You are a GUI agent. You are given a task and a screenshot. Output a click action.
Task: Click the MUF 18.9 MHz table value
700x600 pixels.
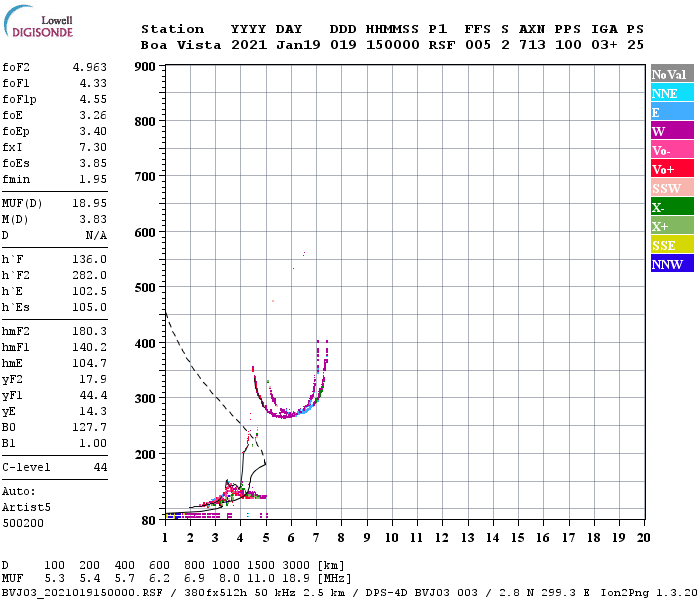click(x=296, y=579)
